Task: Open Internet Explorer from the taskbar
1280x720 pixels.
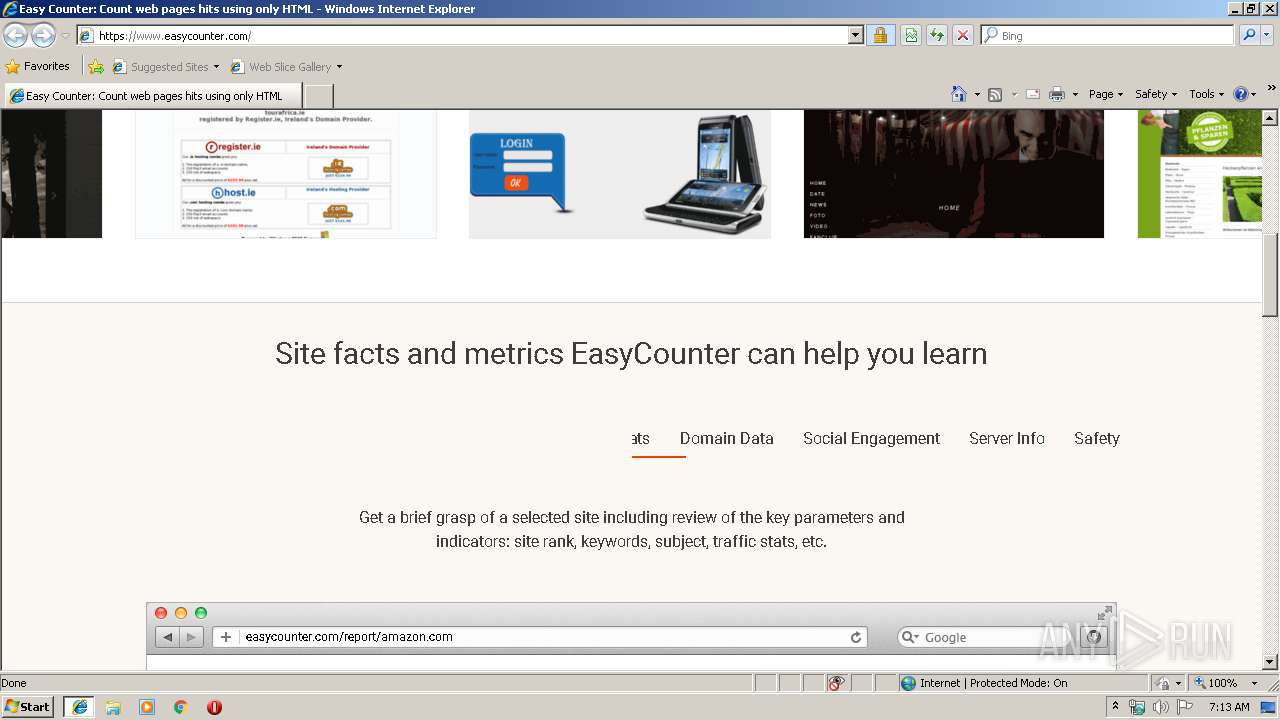Action: [x=80, y=707]
